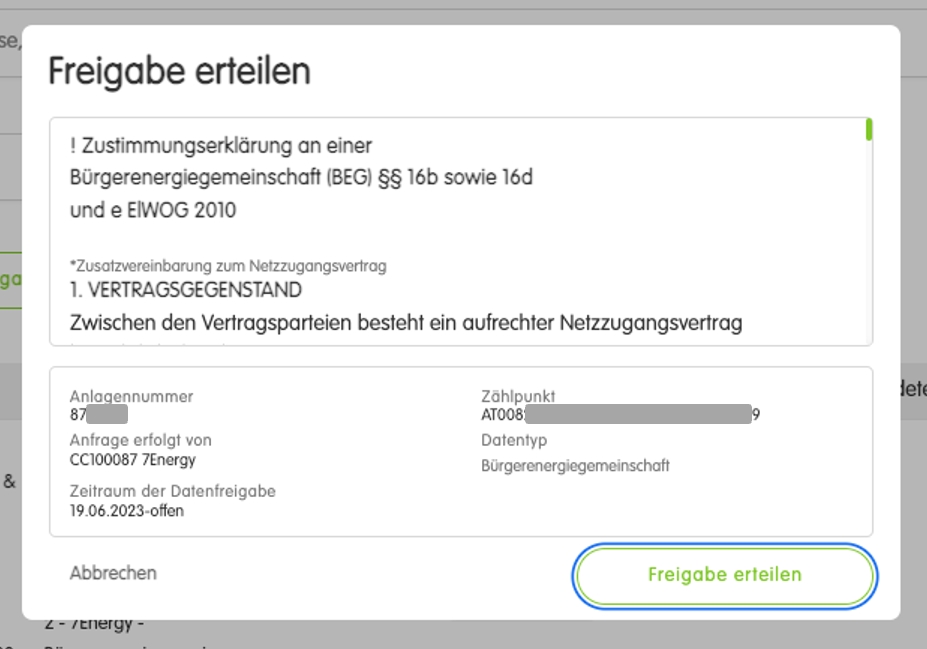This screenshot has height=649, width=927.
Task: Click the Anlagennummer label
Action: 131,396
